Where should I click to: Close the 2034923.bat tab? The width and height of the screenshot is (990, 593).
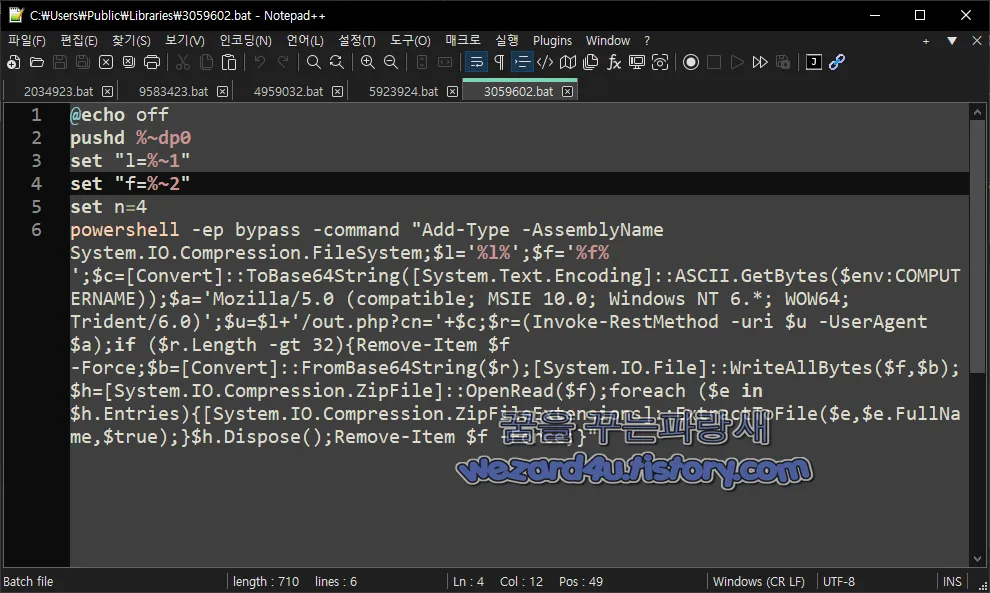[x=108, y=92]
